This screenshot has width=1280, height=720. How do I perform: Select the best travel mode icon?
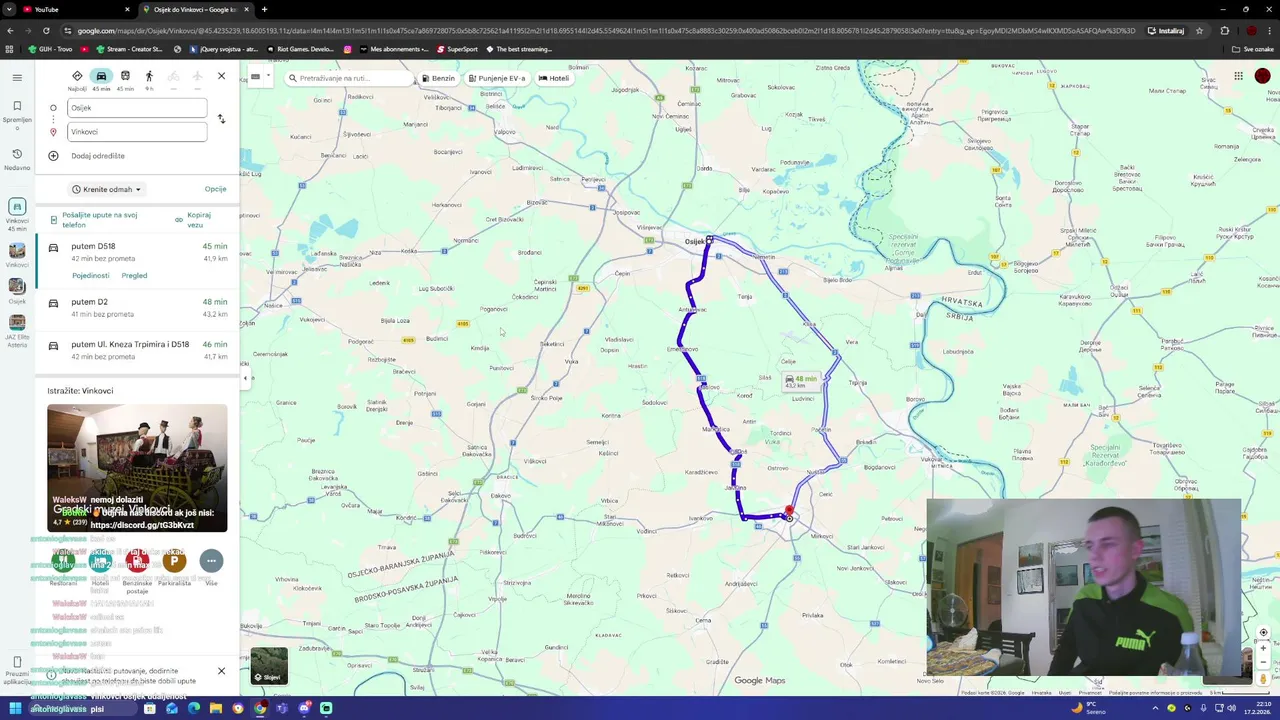[77, 78]
